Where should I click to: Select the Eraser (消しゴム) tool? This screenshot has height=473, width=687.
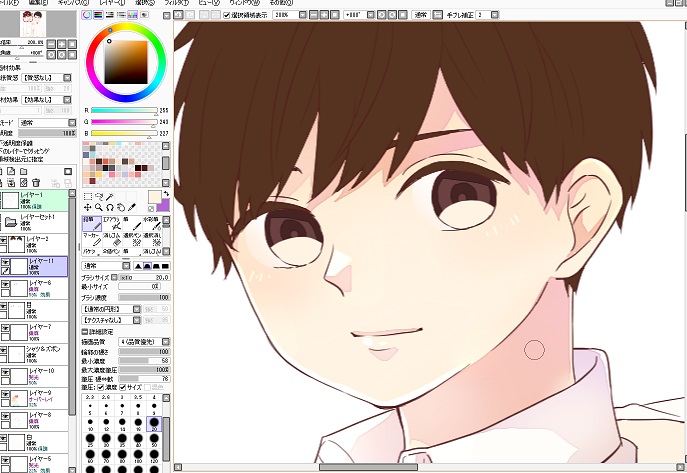(112, 239)
